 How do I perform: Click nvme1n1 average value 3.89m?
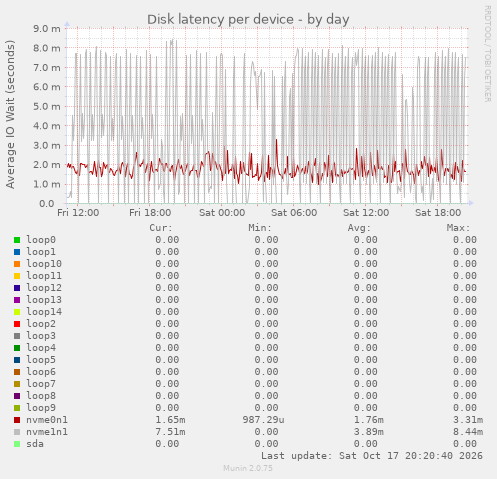pyautogui.click(x=369, y=432)
